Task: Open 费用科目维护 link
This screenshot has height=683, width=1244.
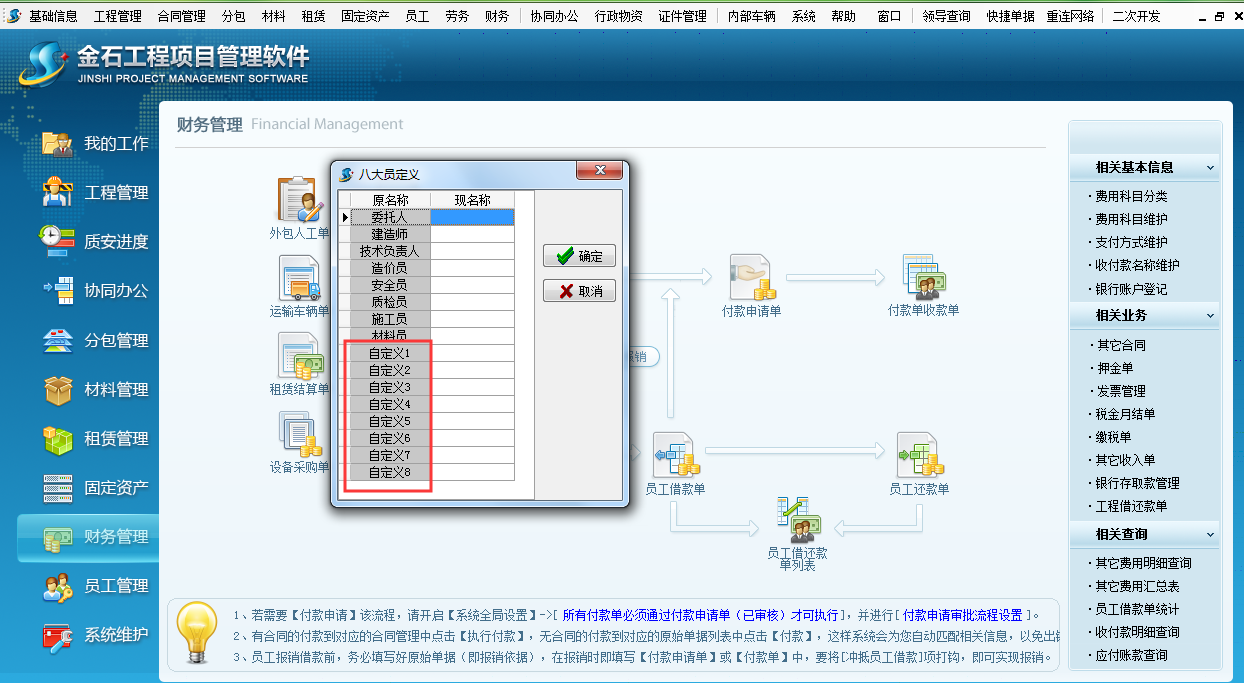Action: point(1131,220)
